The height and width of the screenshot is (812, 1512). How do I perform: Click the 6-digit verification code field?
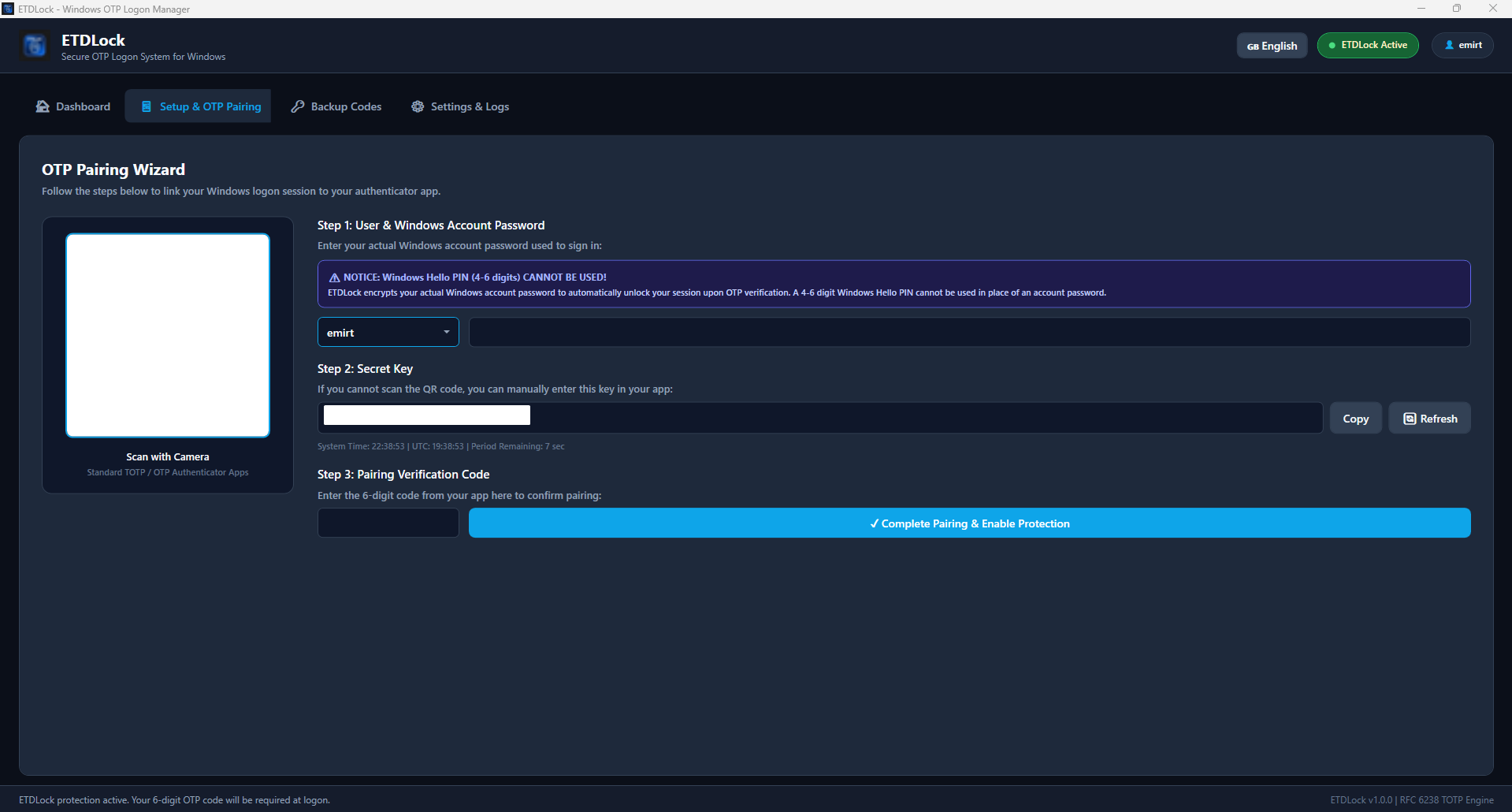tap(388, 523)
